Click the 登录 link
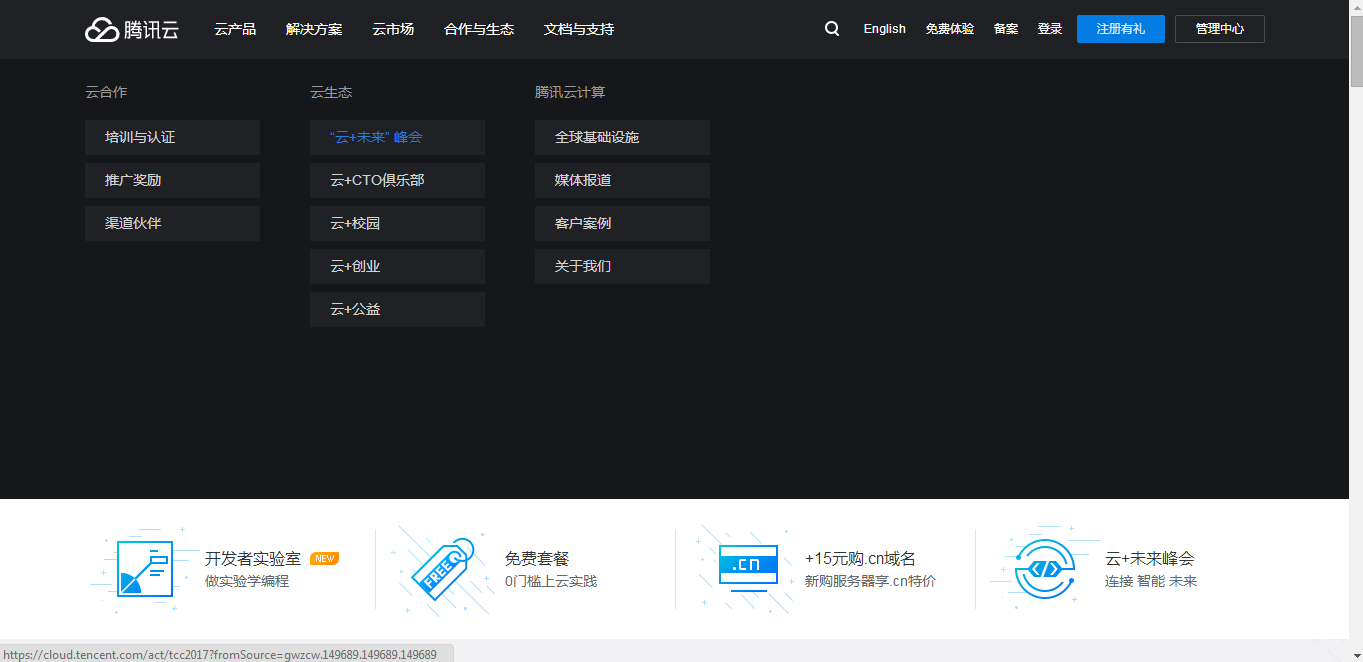The image size is (1363, 662). [1050, 29]
